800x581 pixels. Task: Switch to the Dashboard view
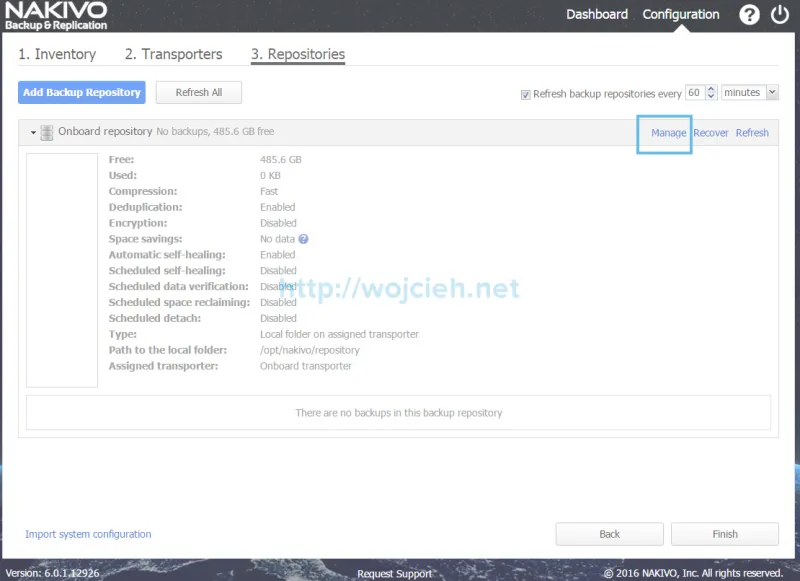tap(597, 14)
